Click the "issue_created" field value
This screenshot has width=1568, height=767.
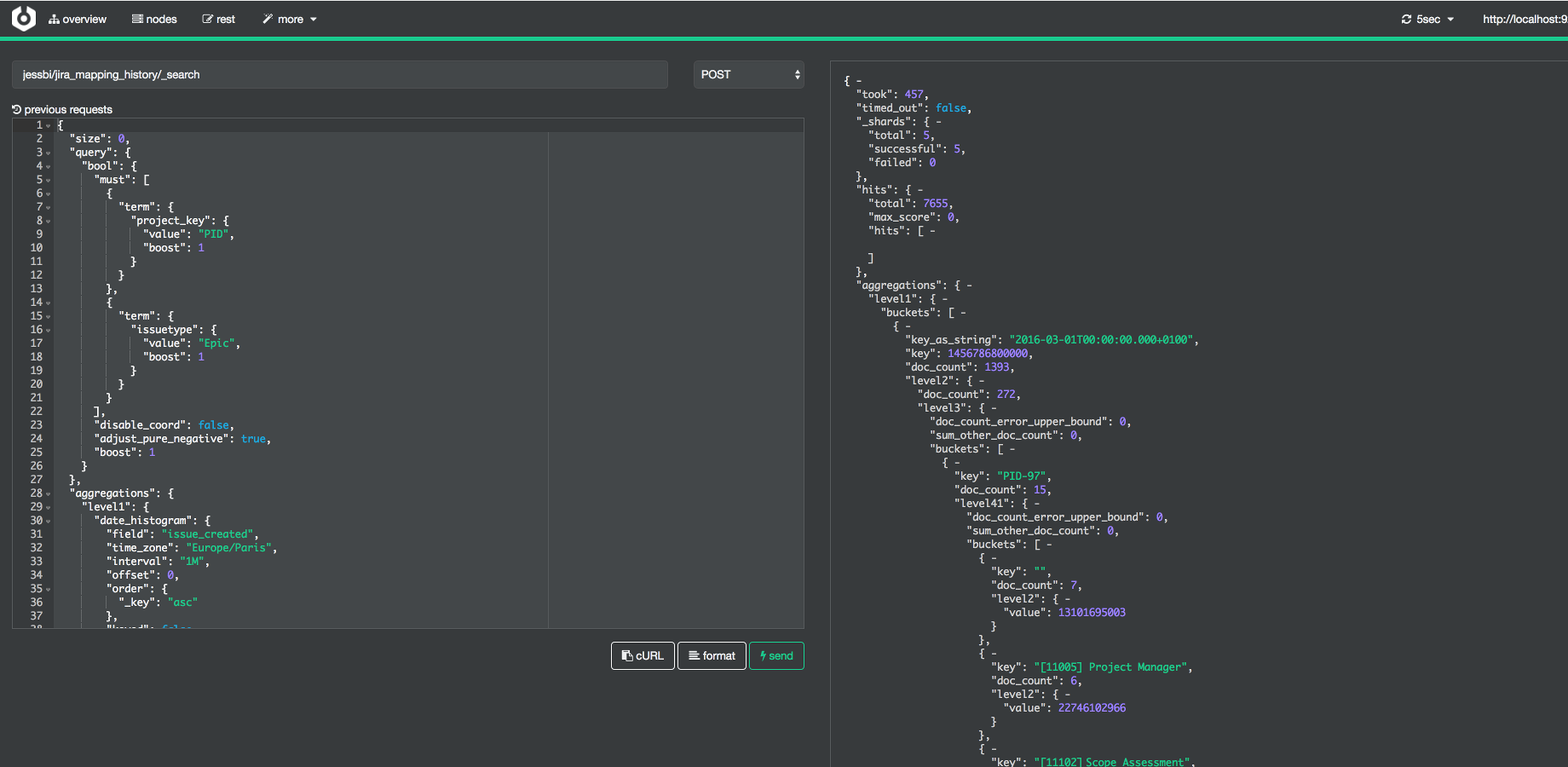(208, 534)
